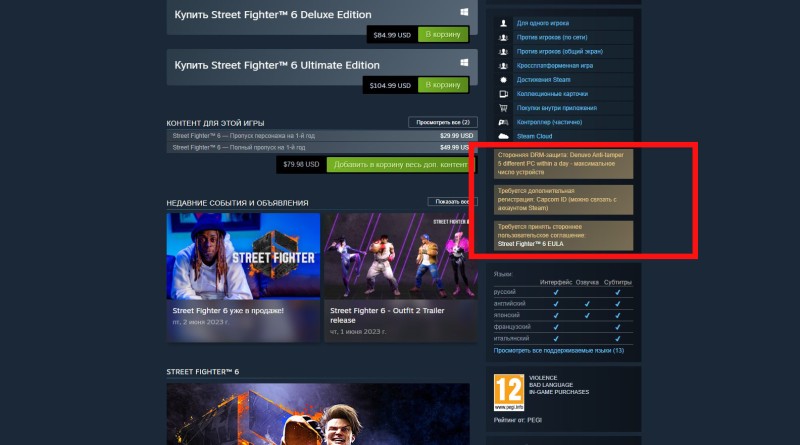The width and height of the screenshot is (800, 445).
Task: Click the trading cards icon
Action: coord(503,94)
